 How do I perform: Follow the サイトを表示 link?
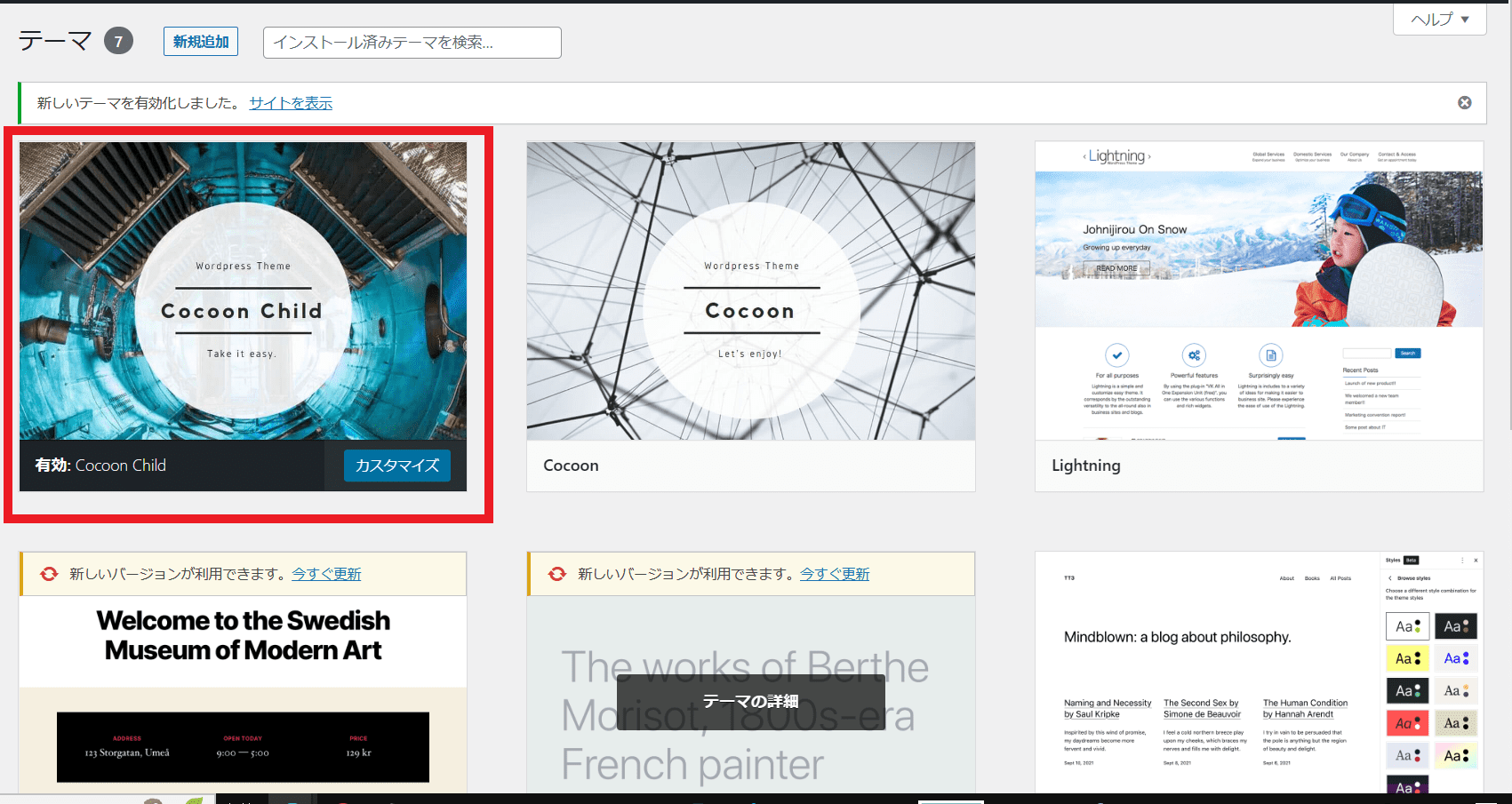click(x=291, y=103)
